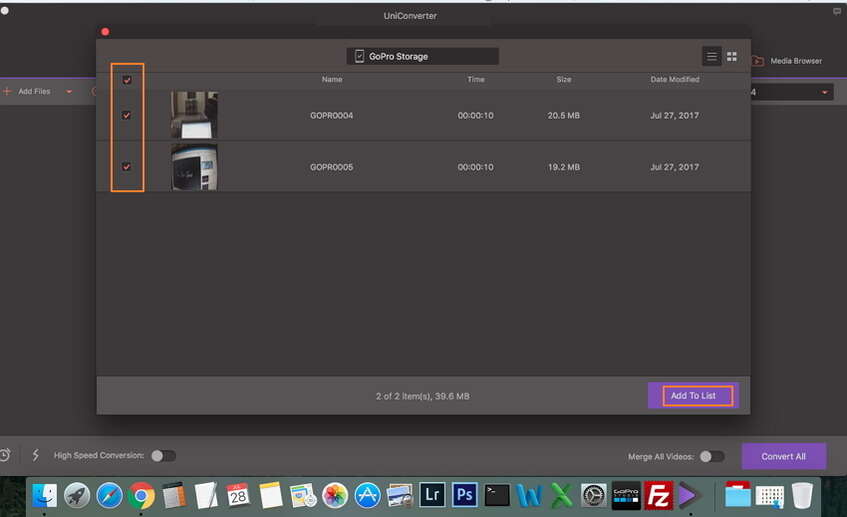Click the Add Files button label

(x=34, y=91)
